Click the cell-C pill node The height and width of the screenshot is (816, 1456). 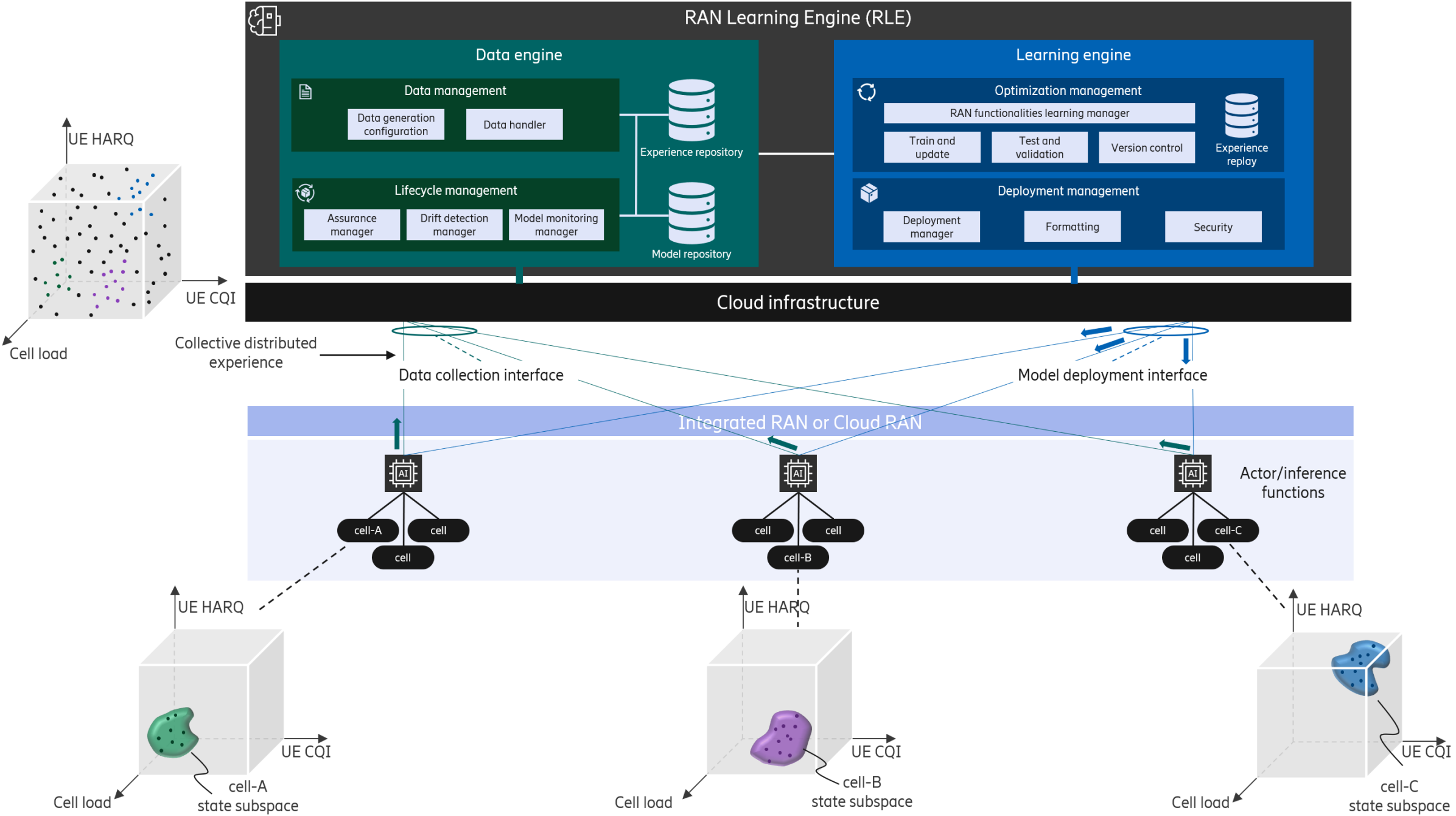pos(1228,530)
